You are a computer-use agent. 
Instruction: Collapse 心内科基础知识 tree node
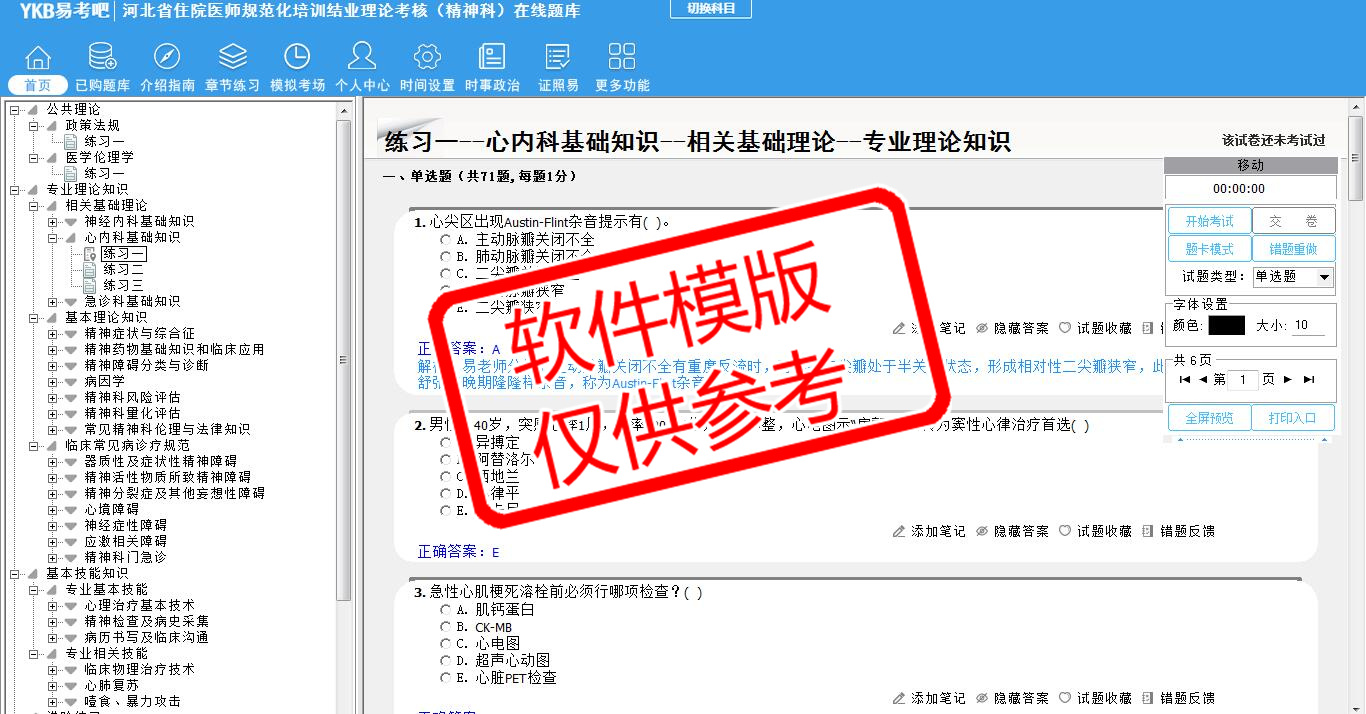tap(53, 237)
